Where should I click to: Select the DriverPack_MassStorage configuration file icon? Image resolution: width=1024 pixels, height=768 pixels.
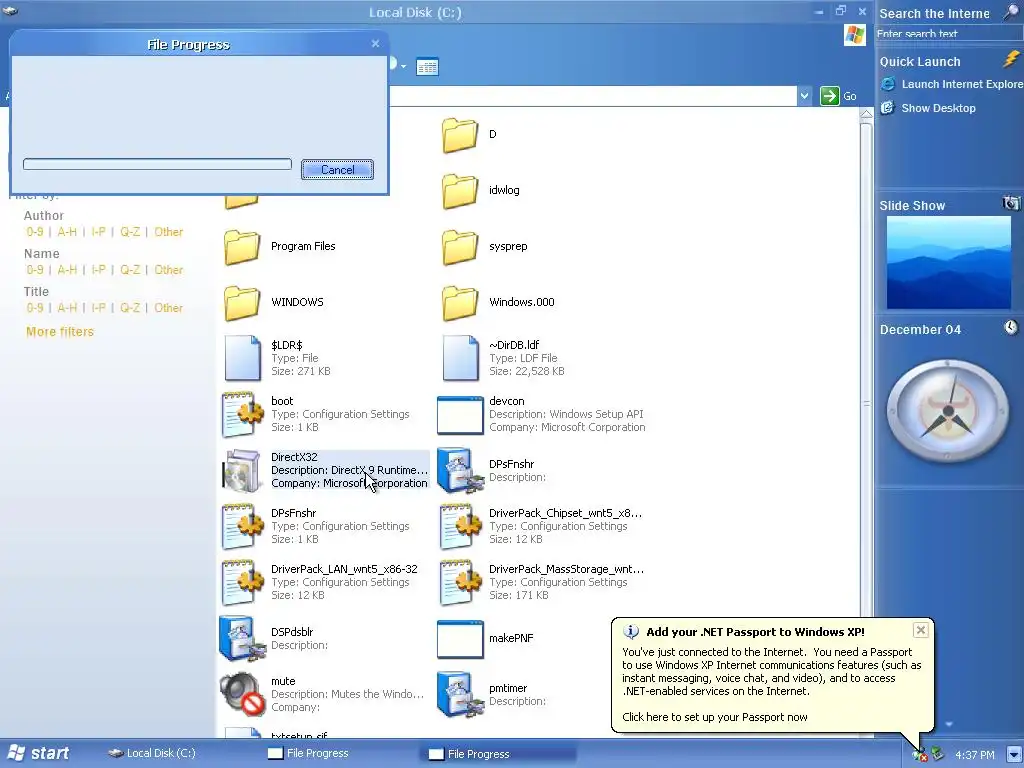[460, 582]
